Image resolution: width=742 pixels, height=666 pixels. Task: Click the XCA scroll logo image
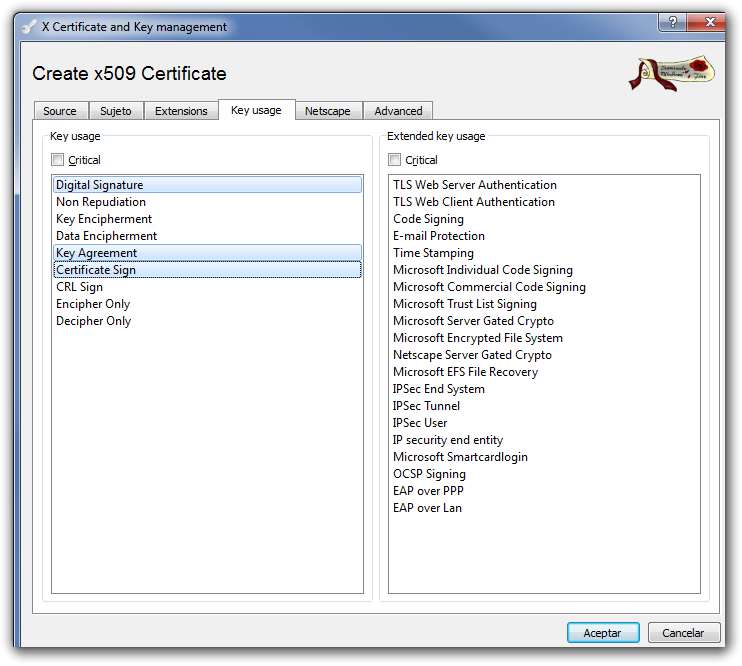click(671, 75)
